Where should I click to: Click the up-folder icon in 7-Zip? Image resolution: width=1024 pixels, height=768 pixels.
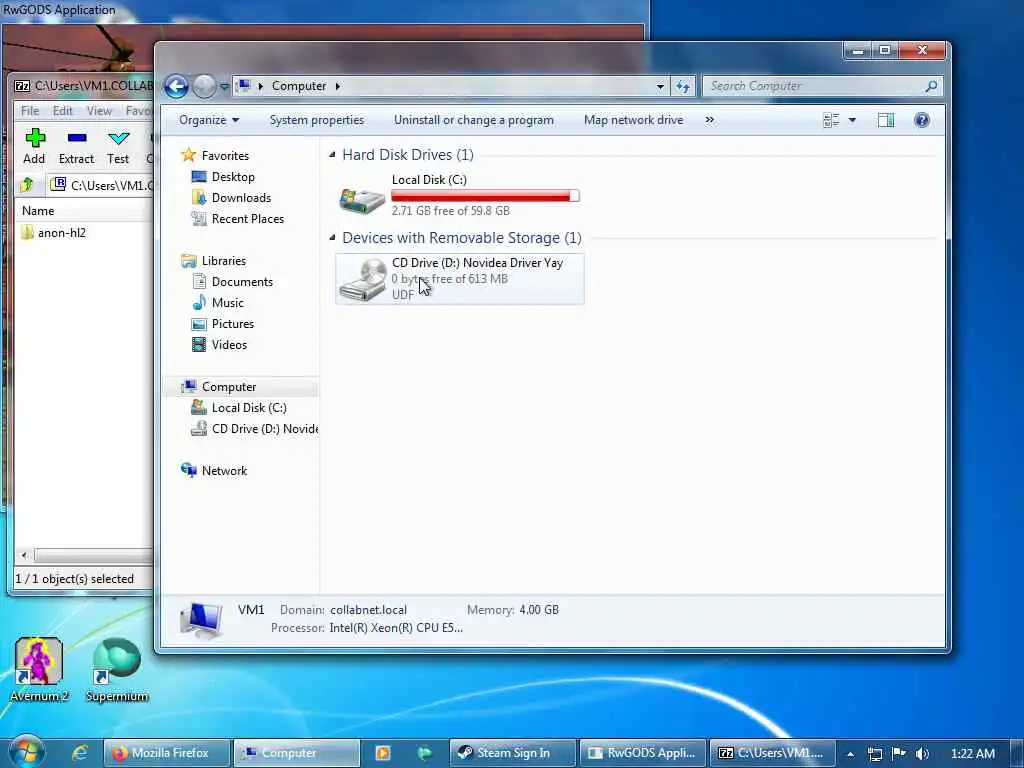tap(27, 185)
